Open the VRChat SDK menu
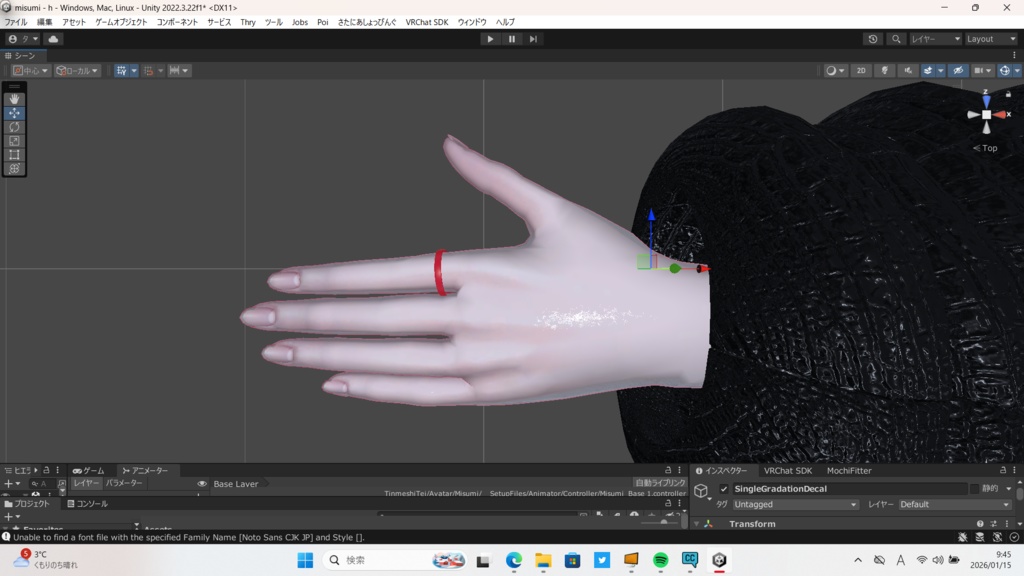Image resolution: width=1024 pixels, height=576 pixels. pyautogui.click(x=426, y=22)
